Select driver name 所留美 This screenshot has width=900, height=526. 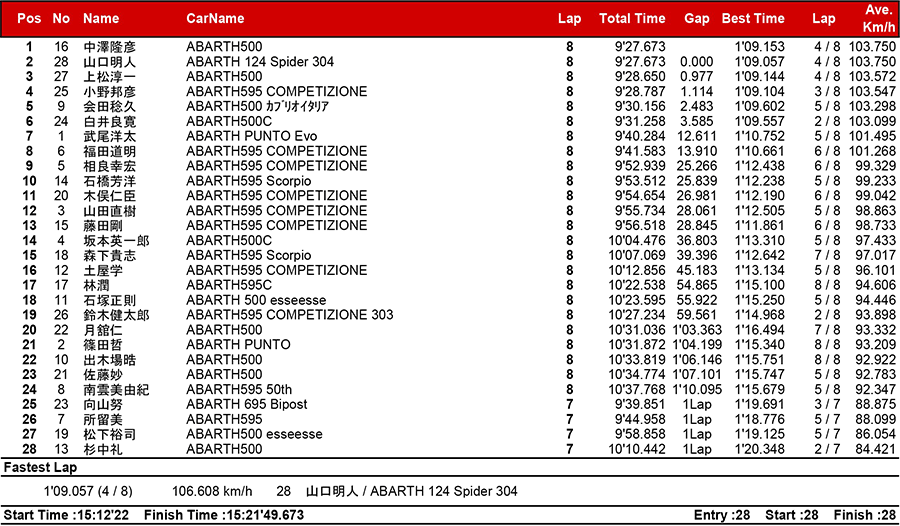point(103,420)
